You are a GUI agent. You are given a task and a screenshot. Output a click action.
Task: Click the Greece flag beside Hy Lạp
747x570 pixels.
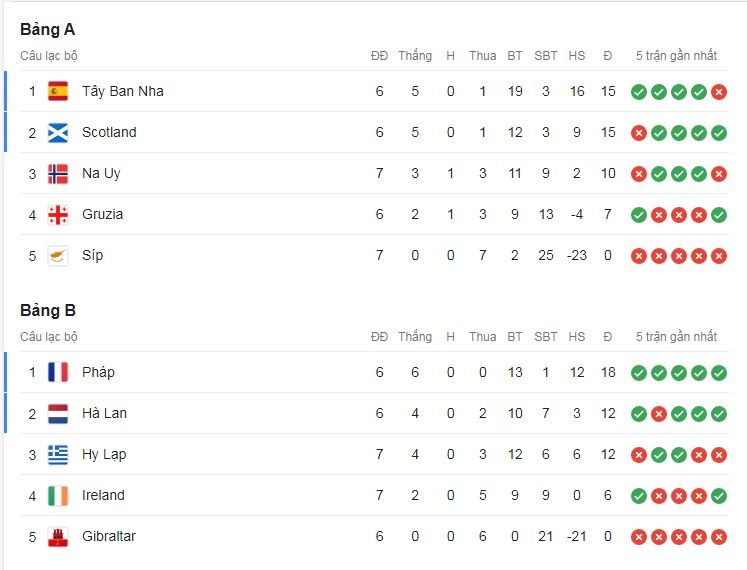pos(58,454)
